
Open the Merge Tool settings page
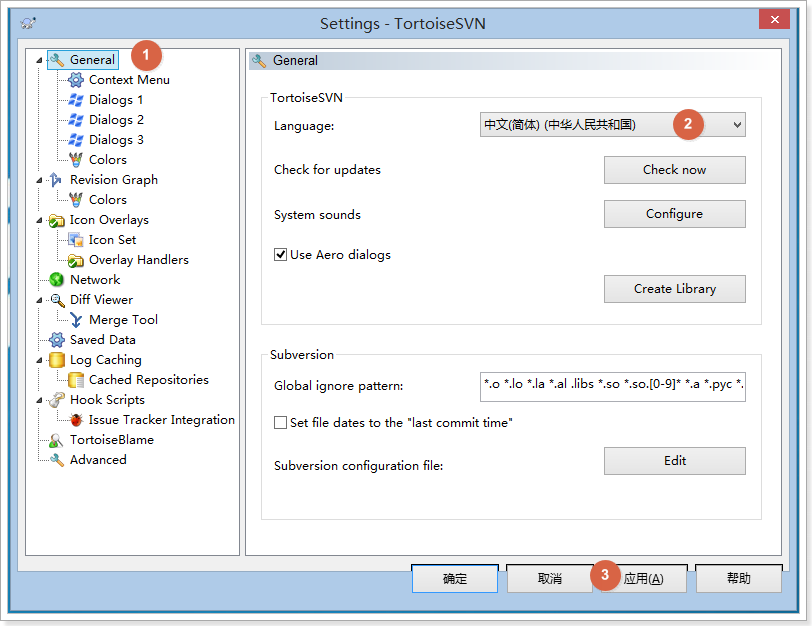(123, 320)
